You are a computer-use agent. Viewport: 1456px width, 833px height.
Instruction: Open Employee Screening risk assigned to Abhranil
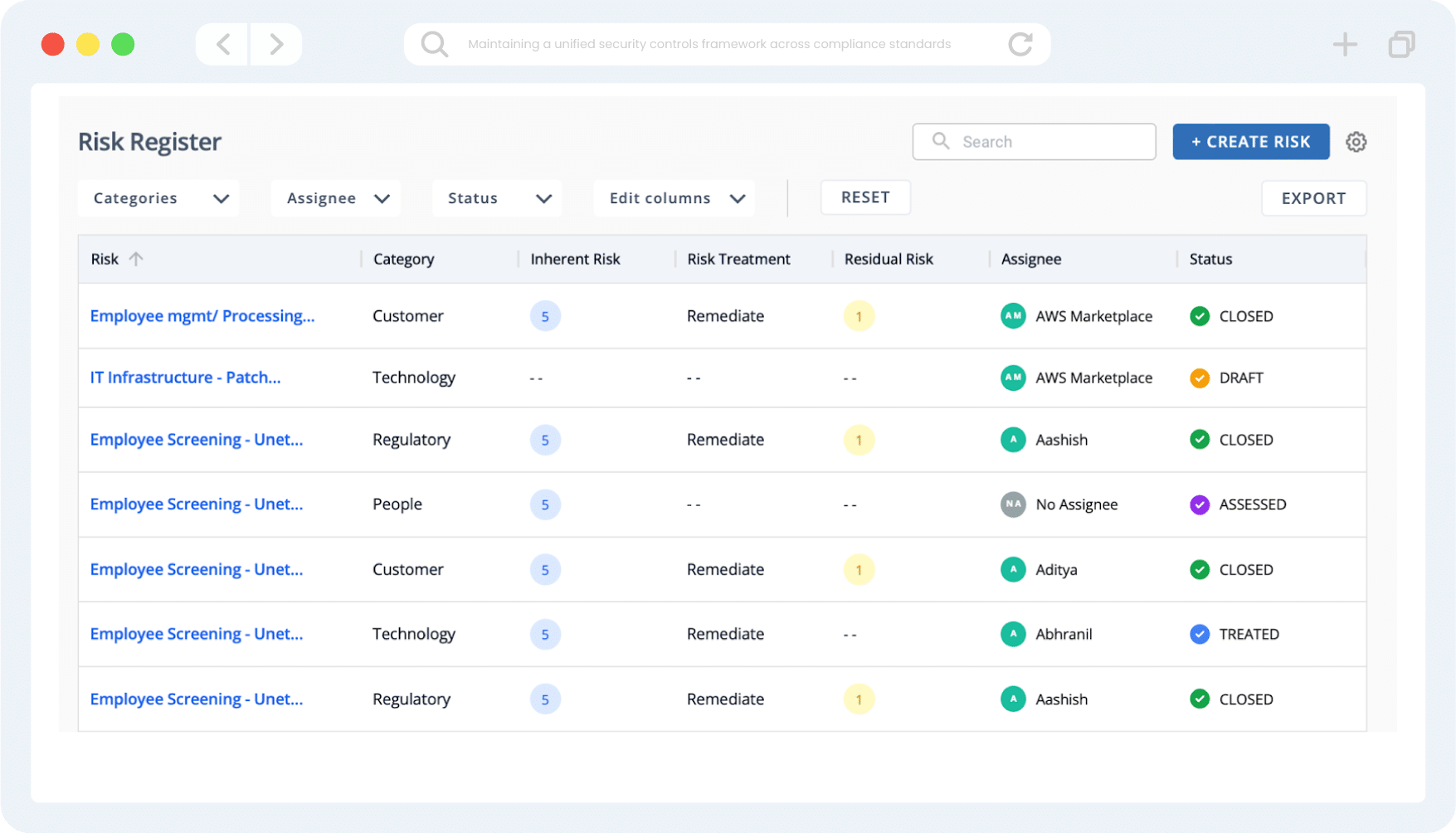pos(197,634)
